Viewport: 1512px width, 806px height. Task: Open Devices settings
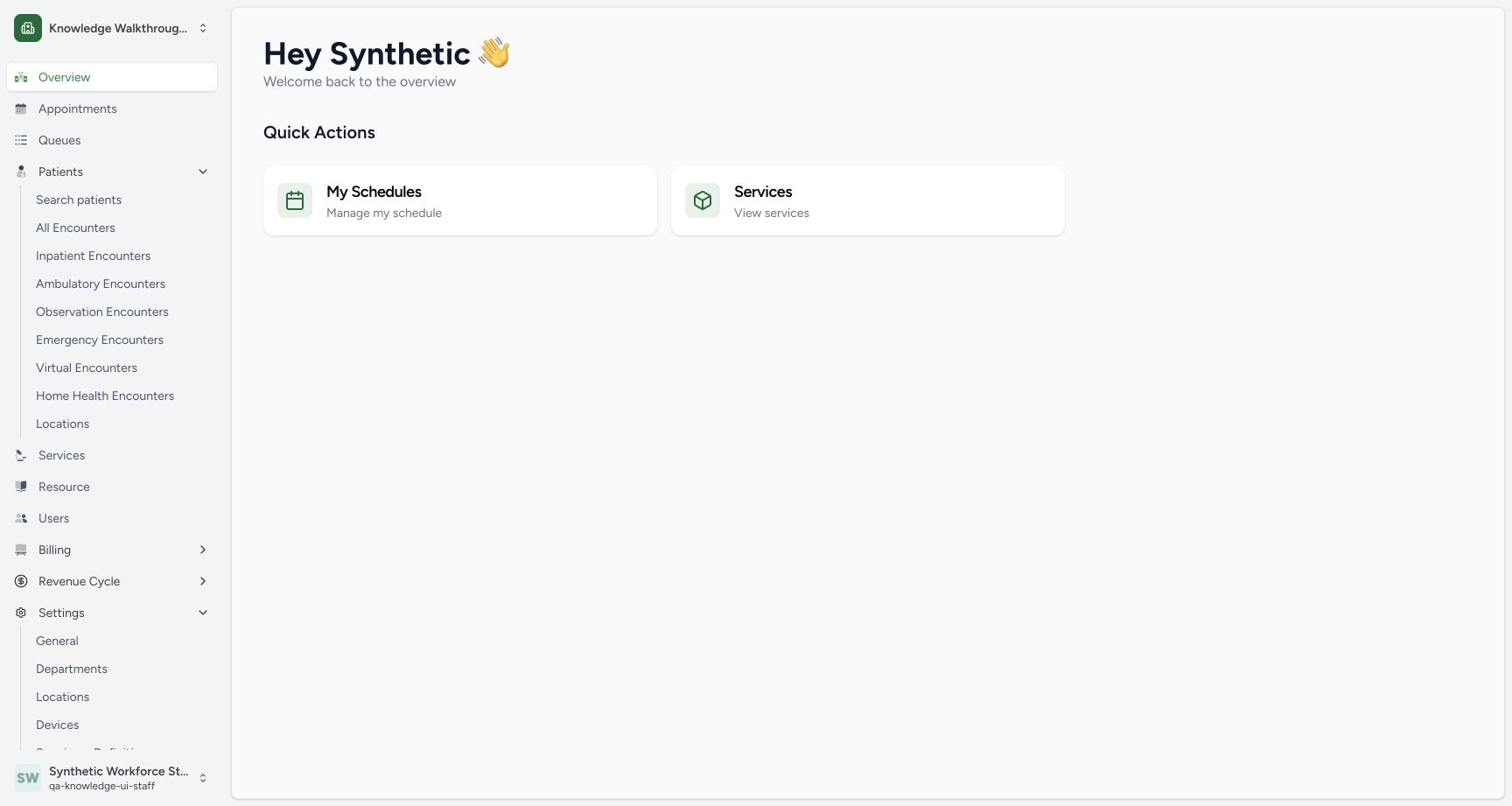click(58, 725)
